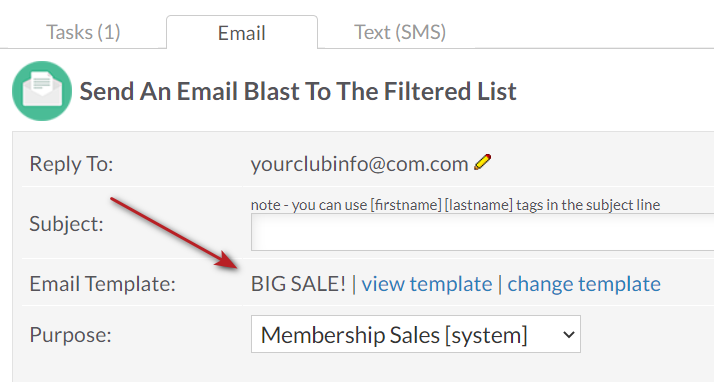Image resolution: width=714 pixels, height=382 pixels.
Task: Click the Email Template: label
Action: point(102,284)
